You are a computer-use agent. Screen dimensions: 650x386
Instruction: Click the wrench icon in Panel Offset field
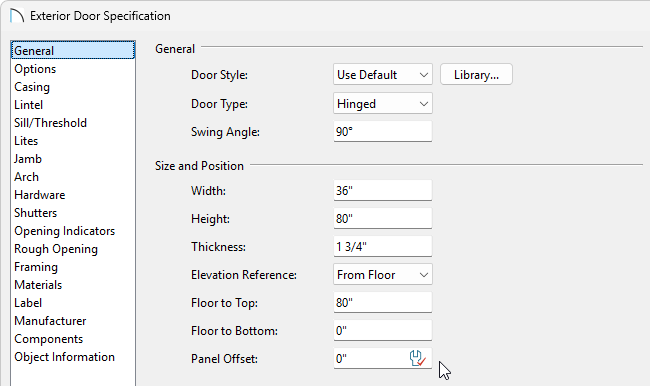(x=417, y=358)
